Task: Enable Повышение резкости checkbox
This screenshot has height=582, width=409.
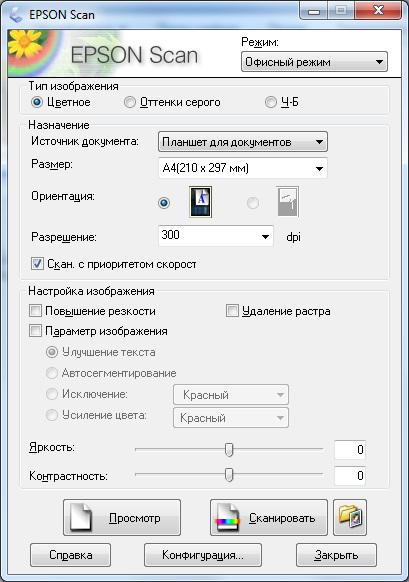Action: [x=35, y=311]
